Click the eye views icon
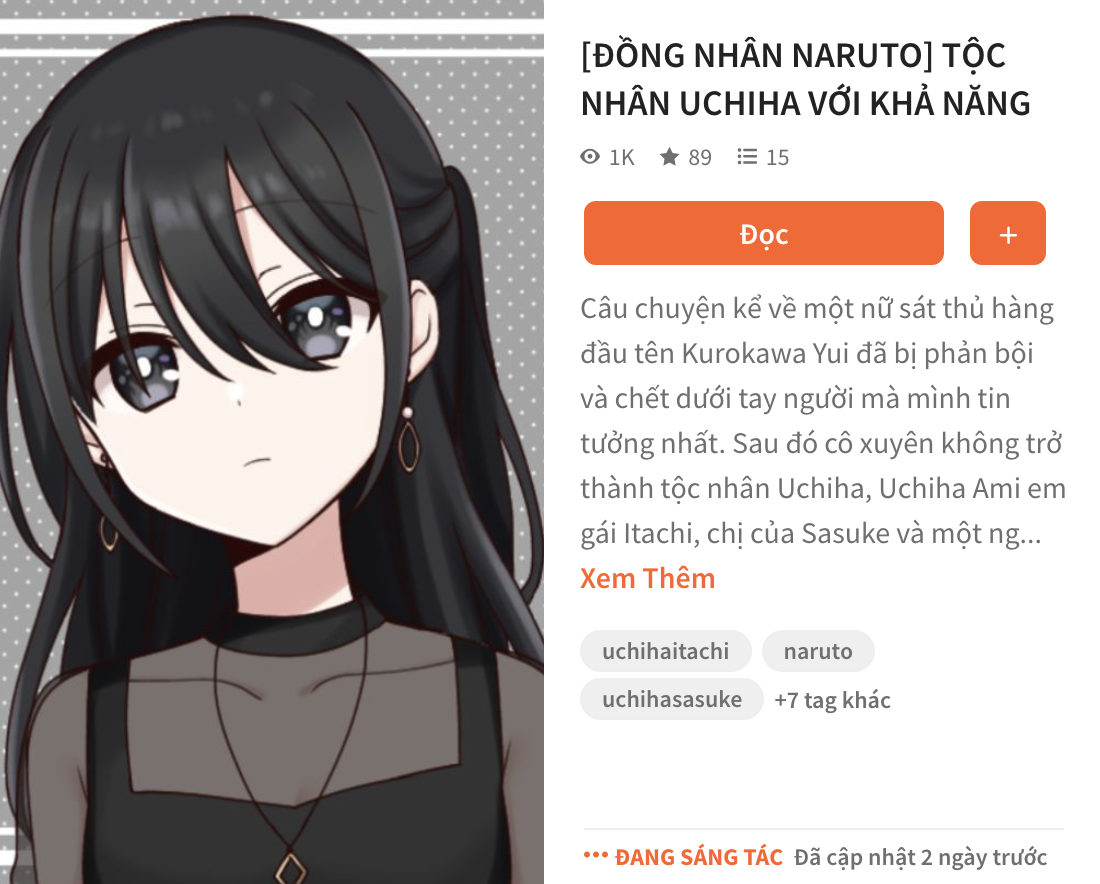This screenshot has width=1100, height=884. click(x=590, y=156)
